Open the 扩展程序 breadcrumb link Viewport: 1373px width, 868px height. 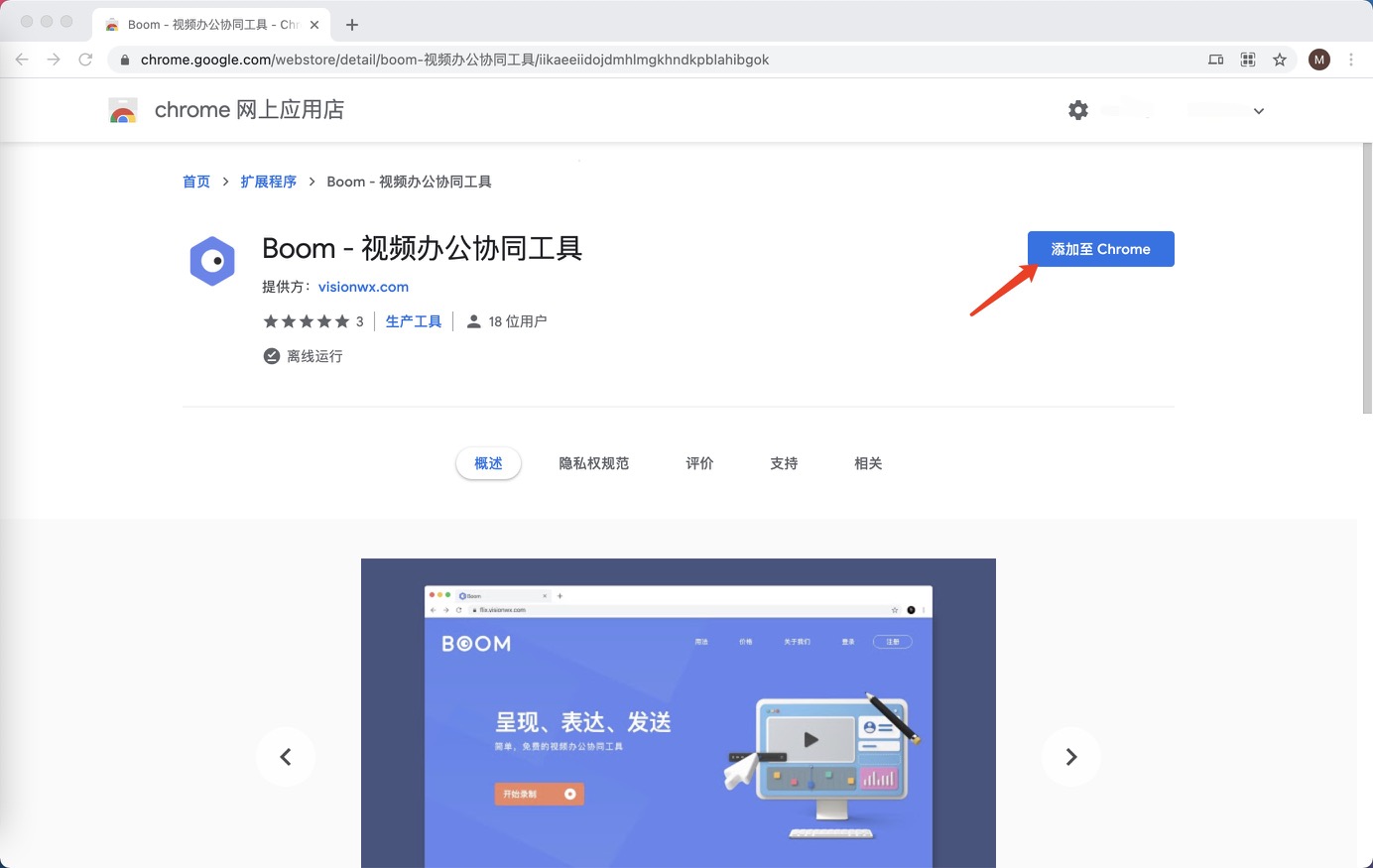(268, 182)
